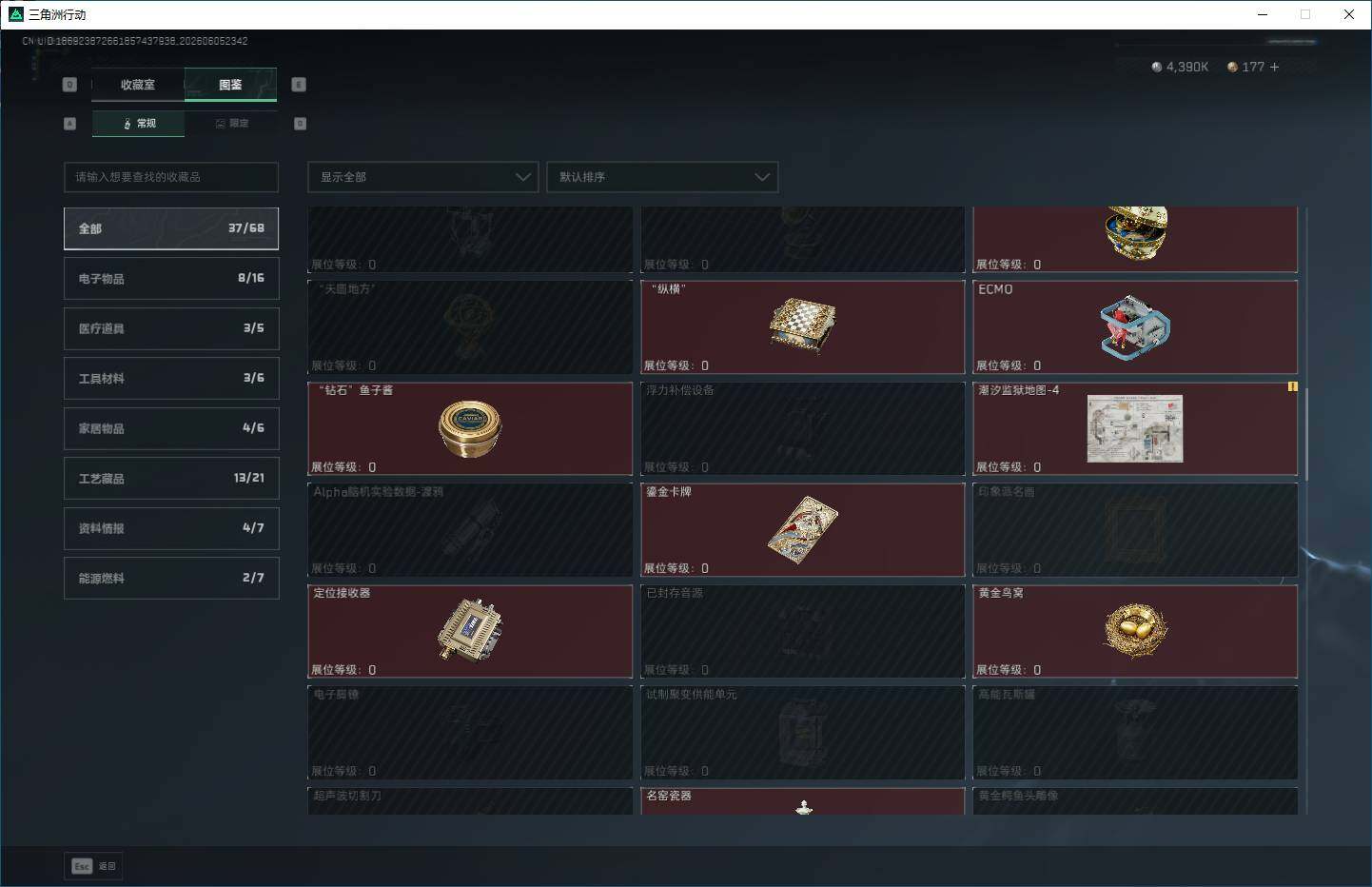Click the Esc 返回 back button
Screen dimensions: 1372x887
93,866
